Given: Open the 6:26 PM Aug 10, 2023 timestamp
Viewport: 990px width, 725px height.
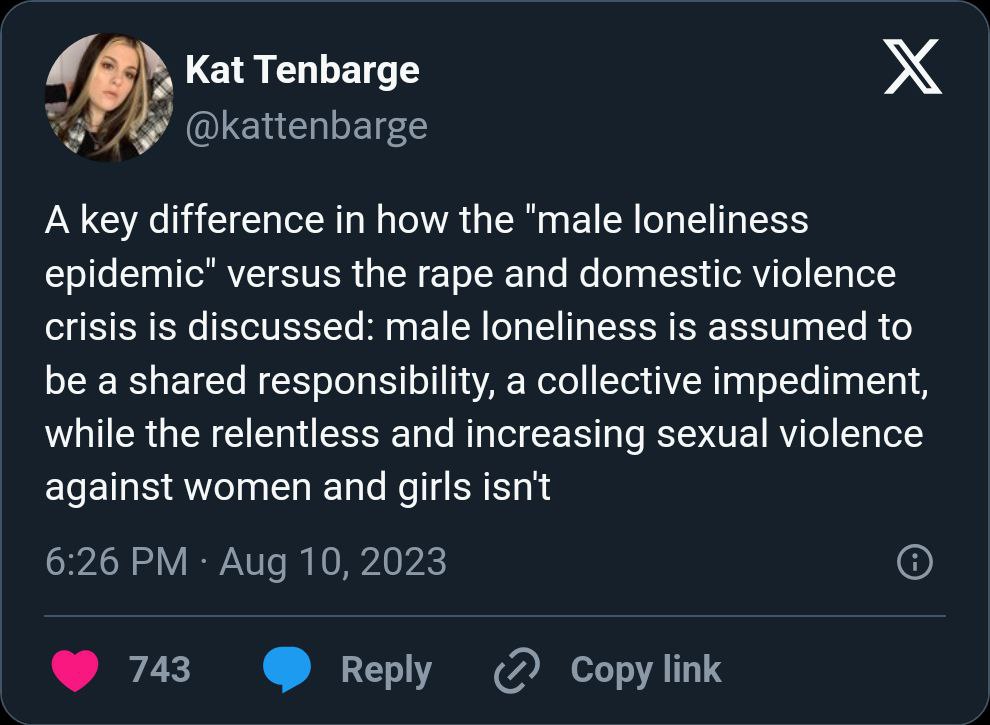Looking at the screenshot, I should [x=246, y=562].
